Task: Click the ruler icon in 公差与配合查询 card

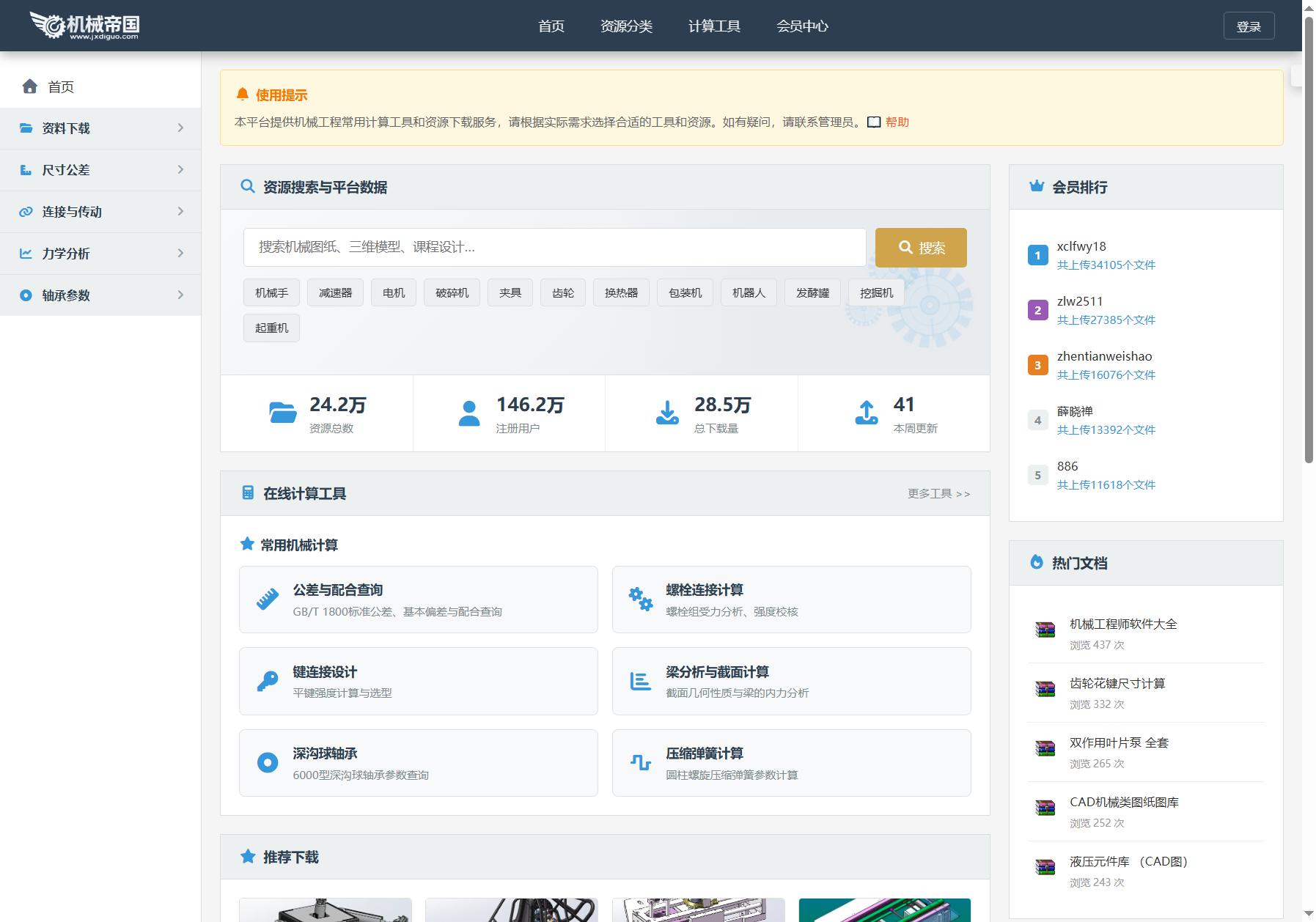Action: tap(268, 600)
